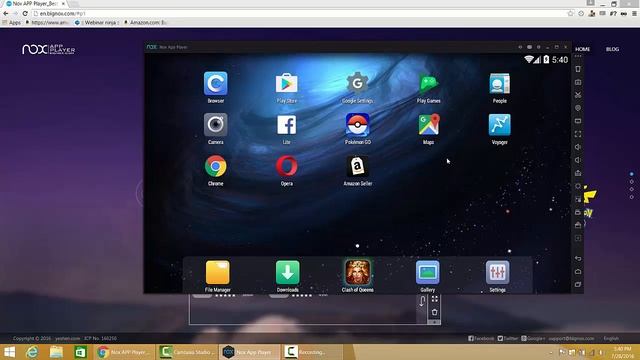Switch to Recording taskbar button
Viewport: 640px width, 360px height.
coord(312,352)
